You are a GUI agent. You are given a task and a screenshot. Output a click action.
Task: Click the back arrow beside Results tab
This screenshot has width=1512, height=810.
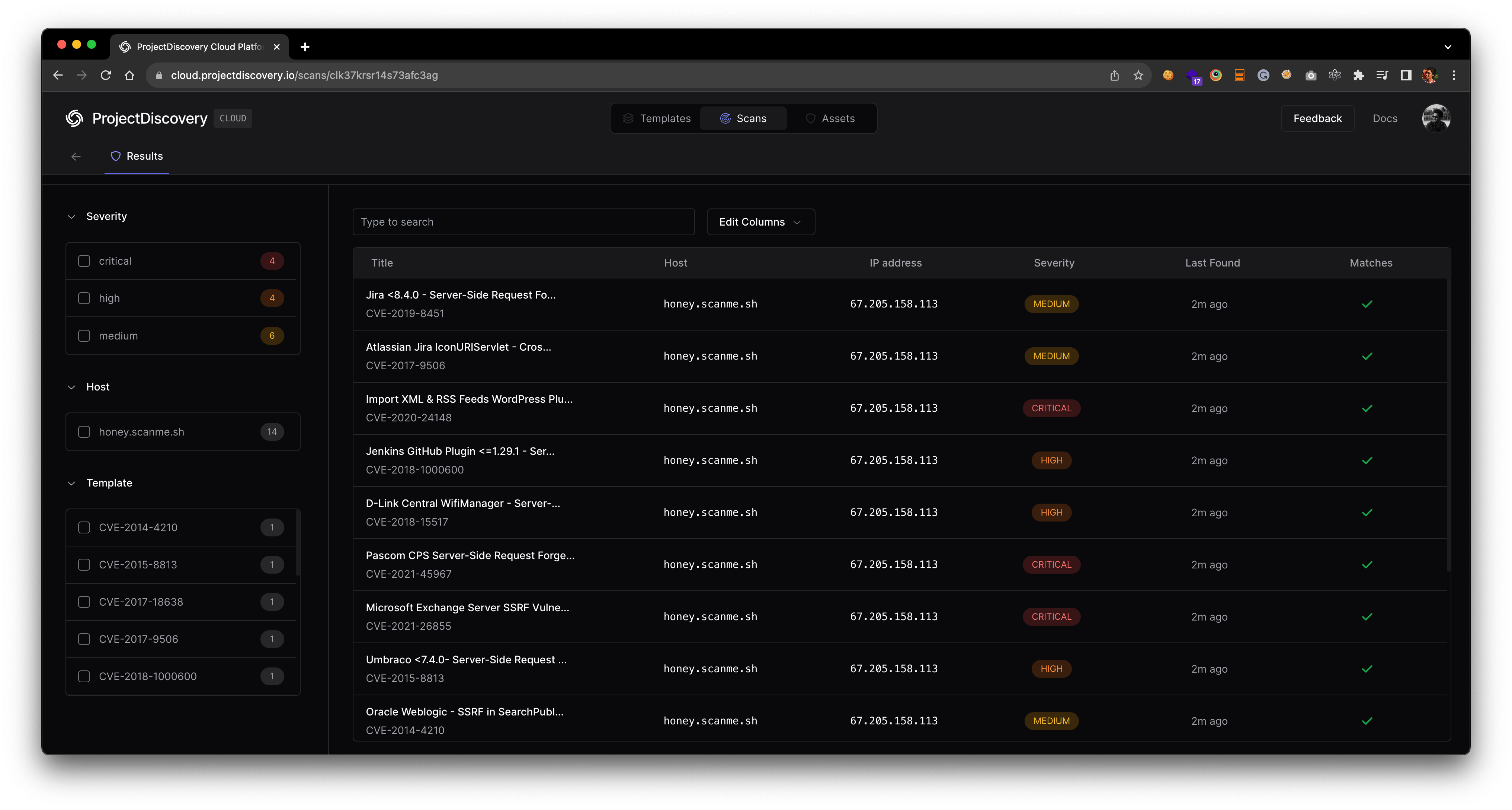pos(76,156)
